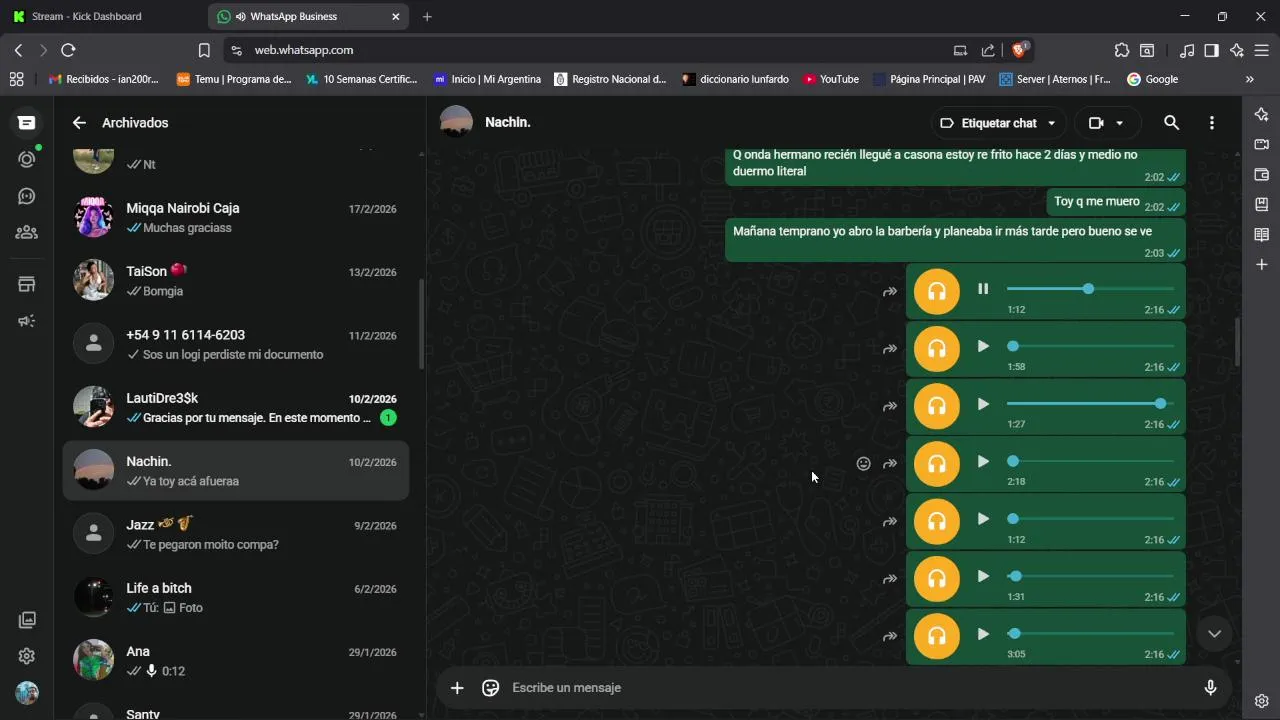Record a voice message with microphone
Image resolution: width=1280 pixels, height=720 pixels.
click(1210, 688)
